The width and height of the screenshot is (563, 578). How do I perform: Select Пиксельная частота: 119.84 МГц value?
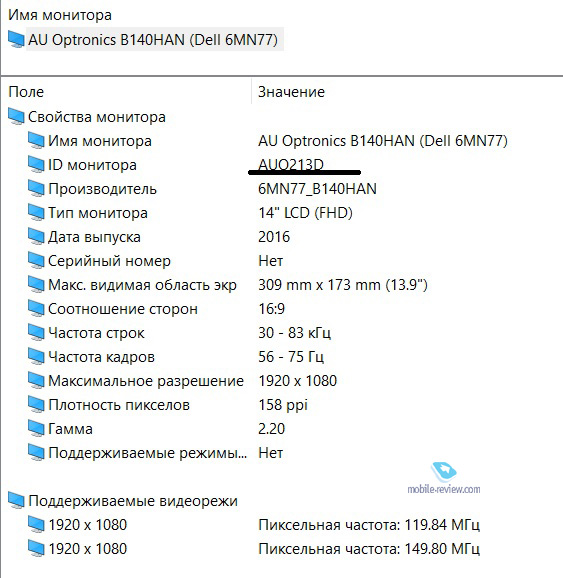pyautogui.click(x=369, y=525)
